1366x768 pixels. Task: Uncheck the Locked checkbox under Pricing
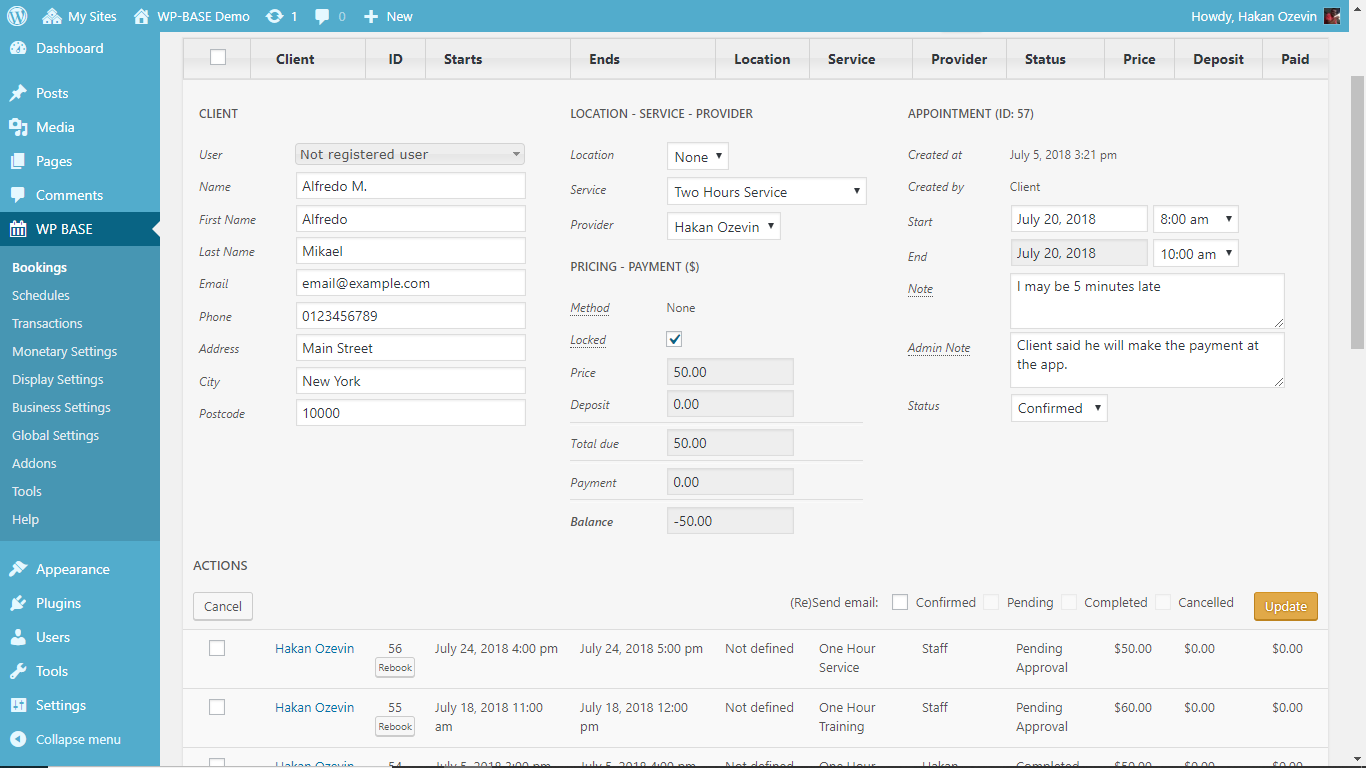[674, 339]
